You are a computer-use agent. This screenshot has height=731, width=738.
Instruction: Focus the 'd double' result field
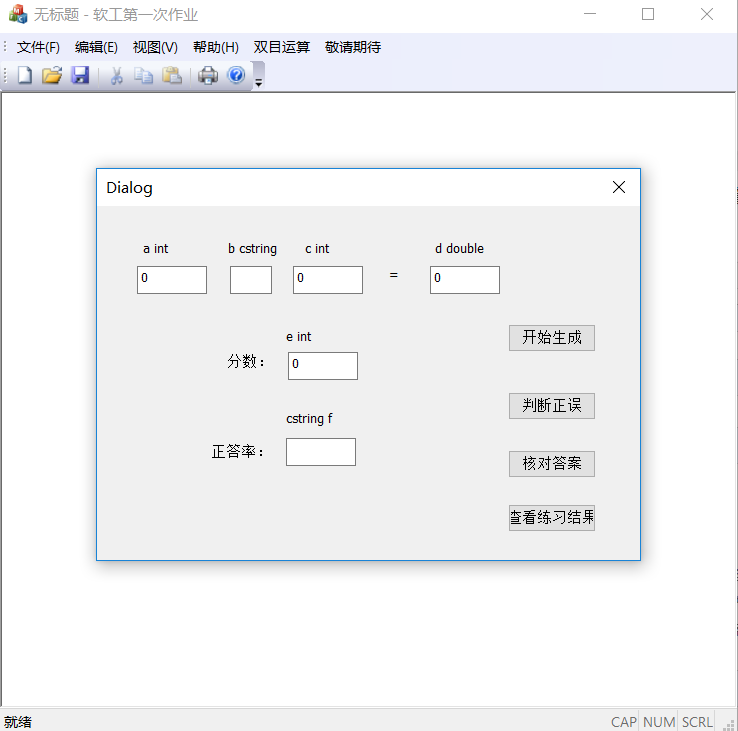tap(465, 280)
